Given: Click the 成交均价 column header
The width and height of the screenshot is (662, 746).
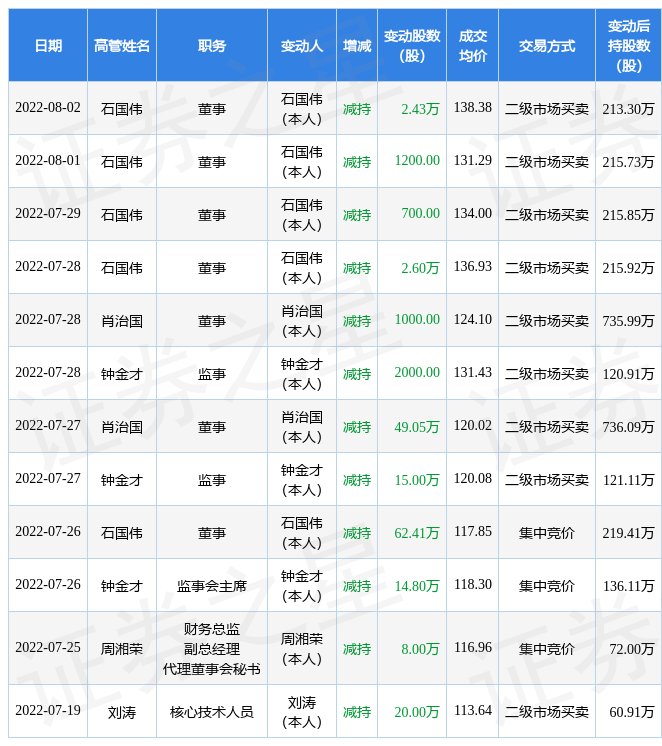Looking at the screenshot, I should point(472,46).
